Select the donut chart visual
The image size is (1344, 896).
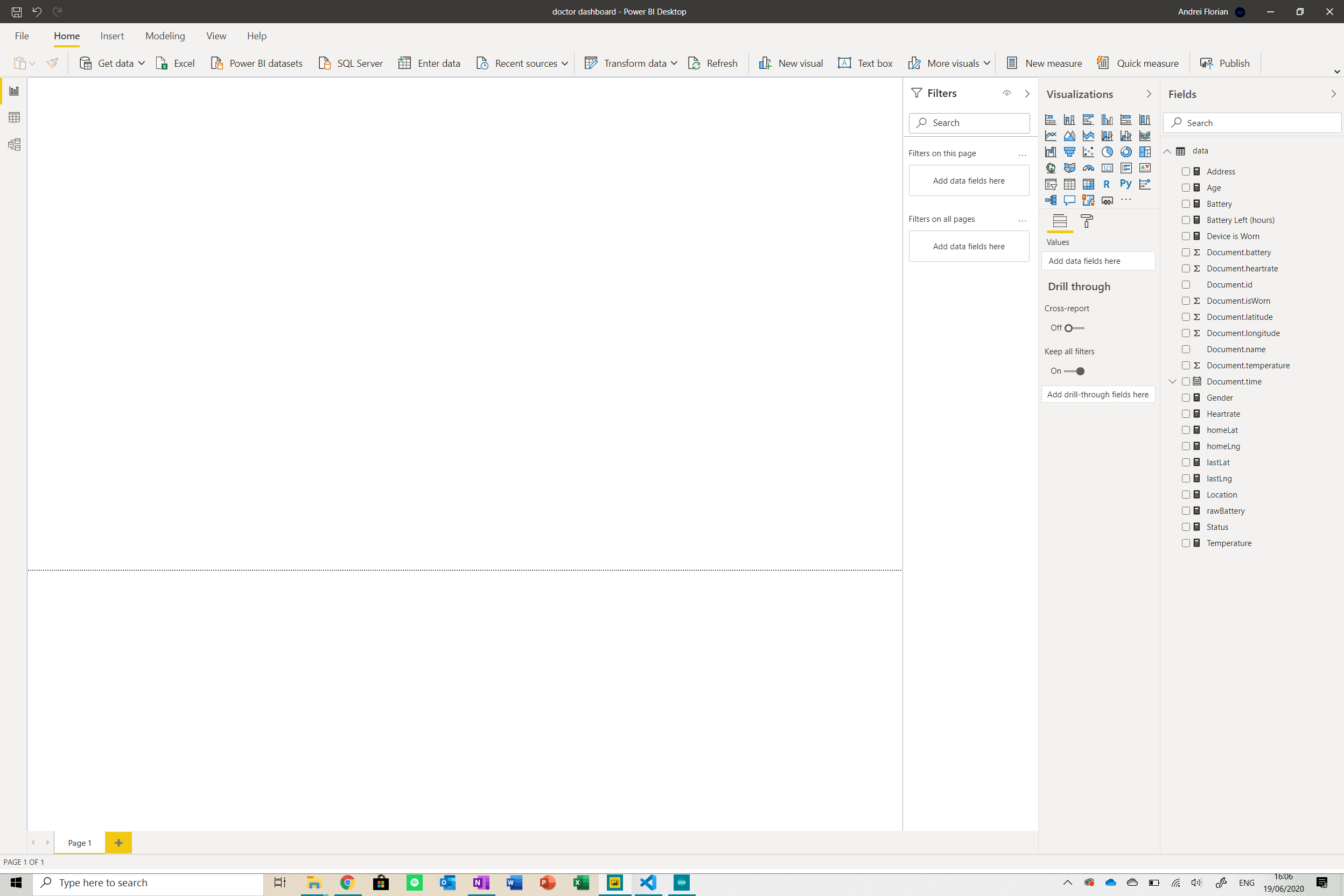1126,152
